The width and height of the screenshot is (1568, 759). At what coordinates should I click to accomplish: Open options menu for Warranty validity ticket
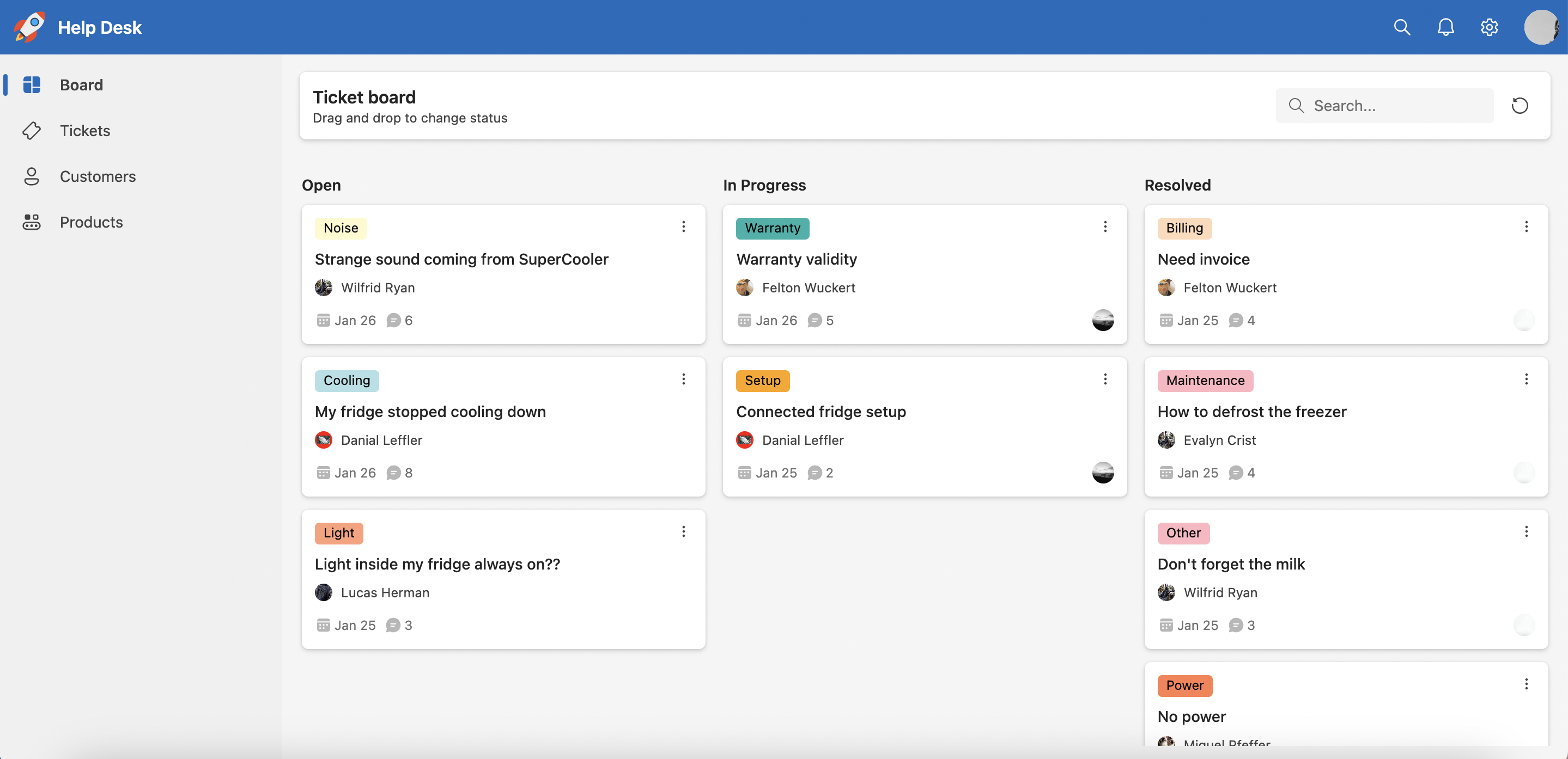click(1105, 227)
